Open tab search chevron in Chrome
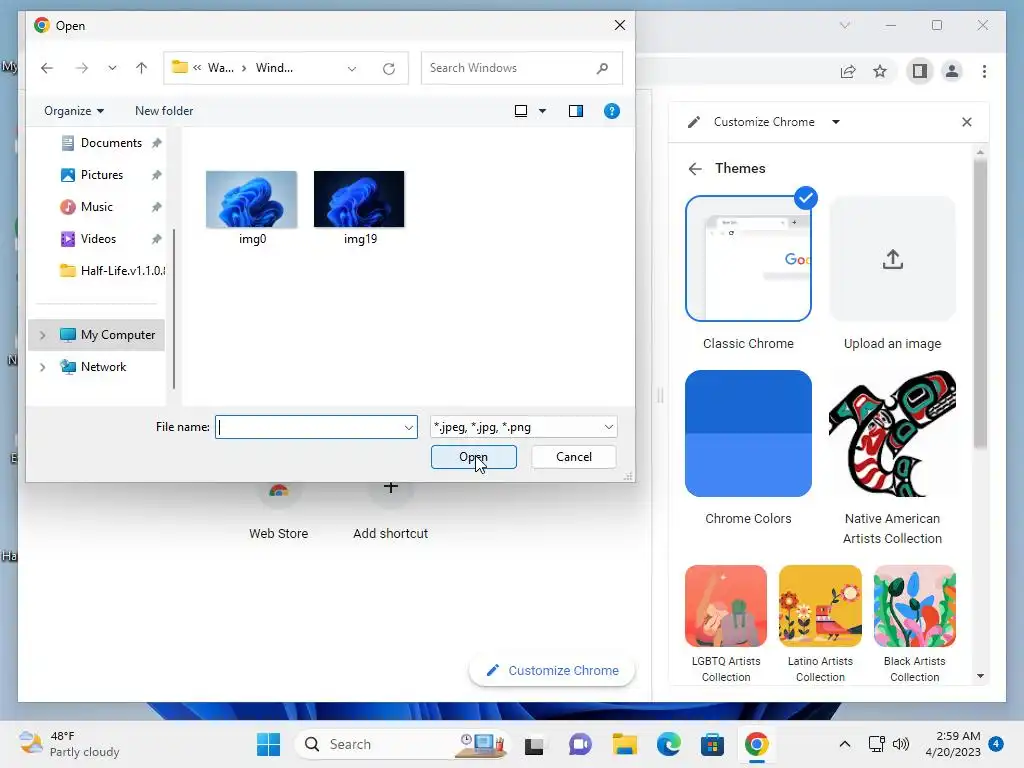Screen dimensions: 1024x768 [x=844, y=25]
